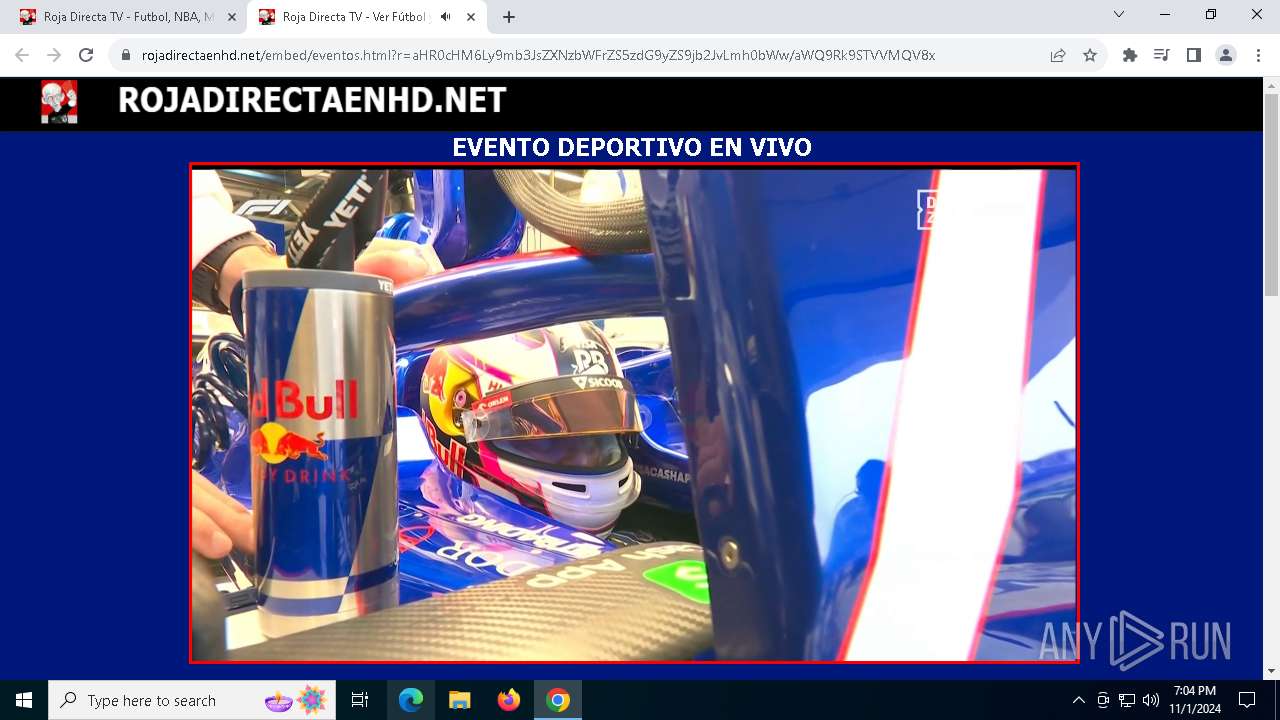Toggle the browser side panel
The width and height of the screenshot is (1280, 720).
(1194, 55)
